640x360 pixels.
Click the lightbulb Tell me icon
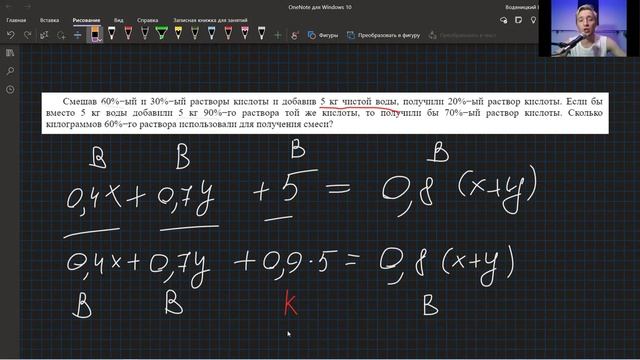click(533, 20)
